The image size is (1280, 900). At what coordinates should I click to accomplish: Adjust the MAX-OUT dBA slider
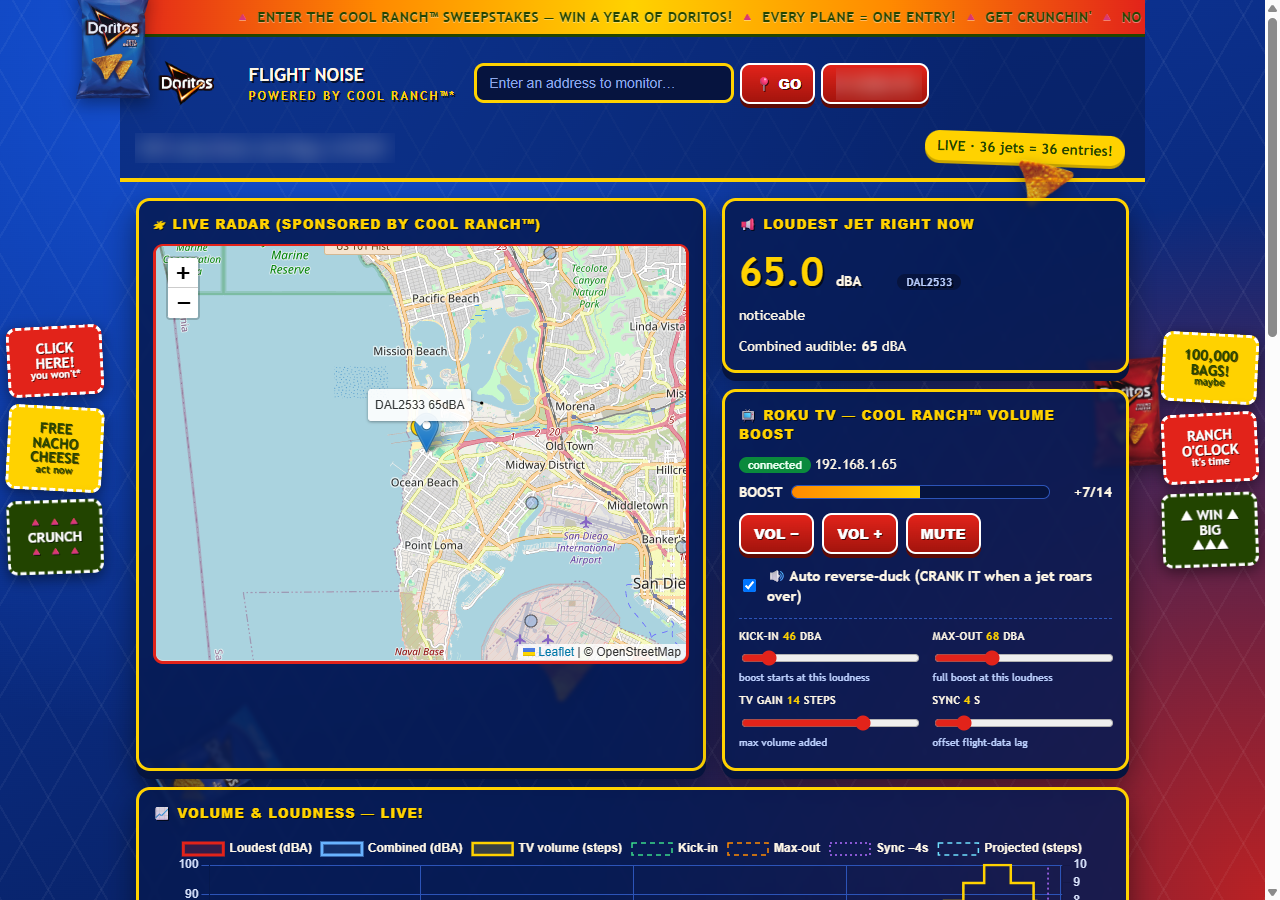(x=1023, y=658)
